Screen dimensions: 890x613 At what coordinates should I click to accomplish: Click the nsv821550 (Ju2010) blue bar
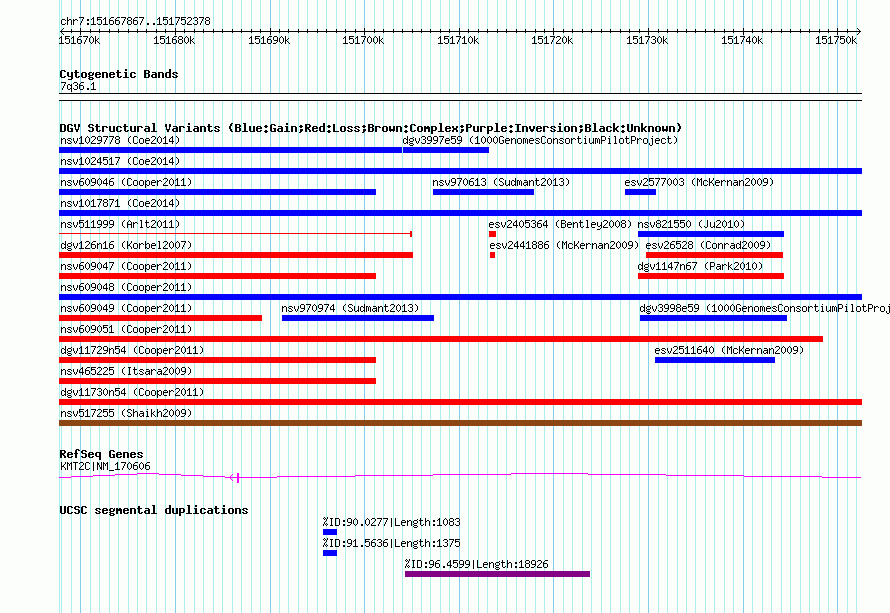(x=711, y=234)
